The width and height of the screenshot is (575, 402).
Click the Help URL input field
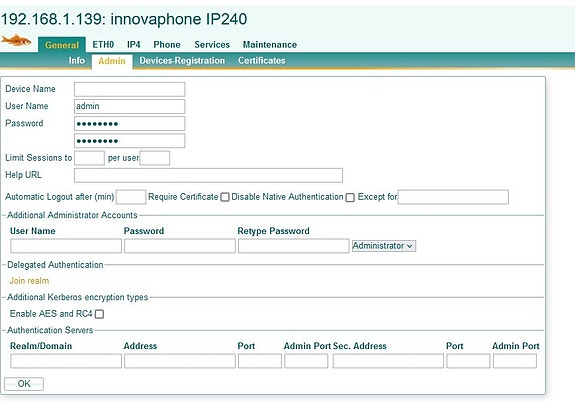pyautogui.click(x=208, y=175)
